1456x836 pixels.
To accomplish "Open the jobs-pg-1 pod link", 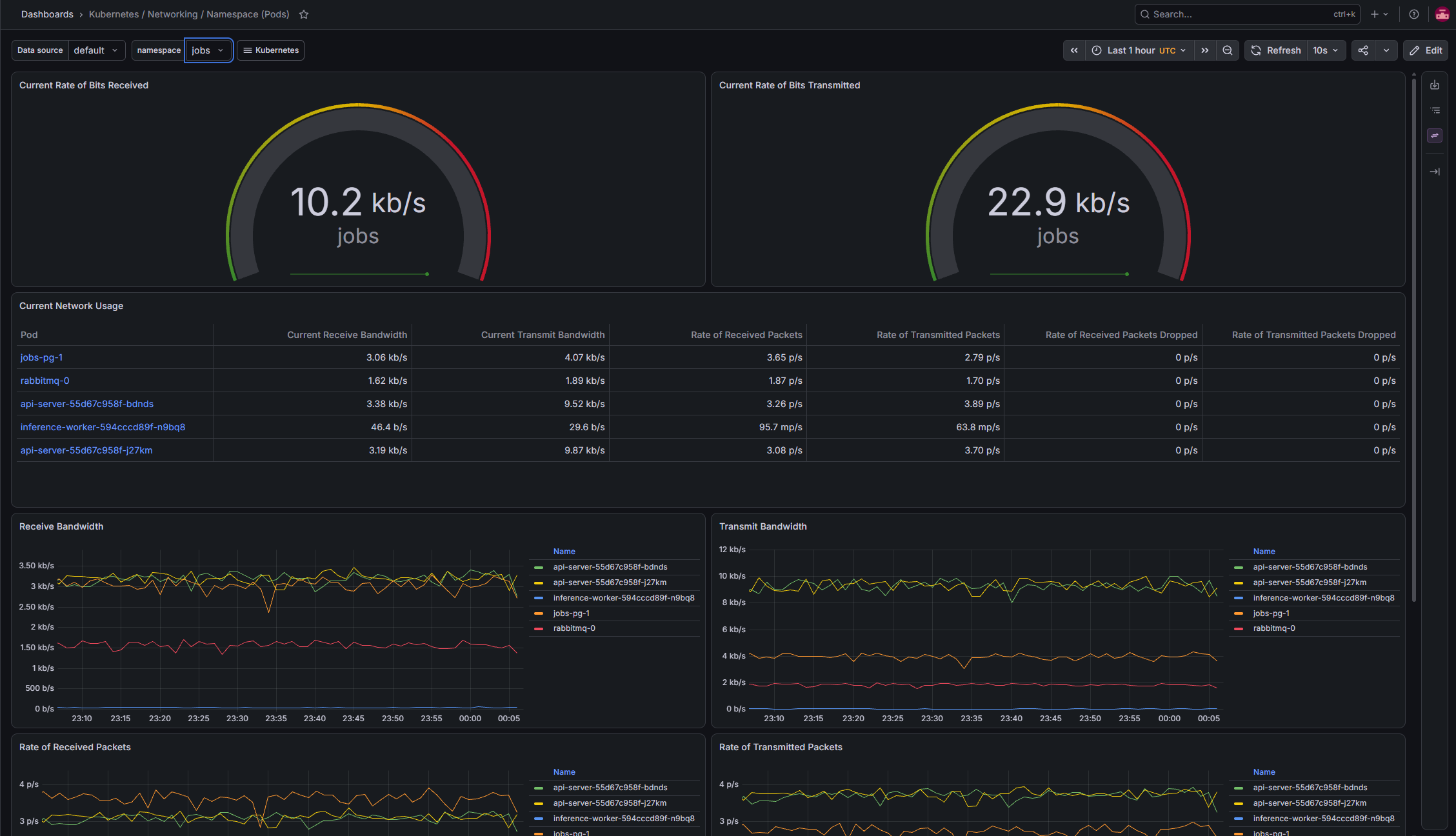I will coord(41,357).
